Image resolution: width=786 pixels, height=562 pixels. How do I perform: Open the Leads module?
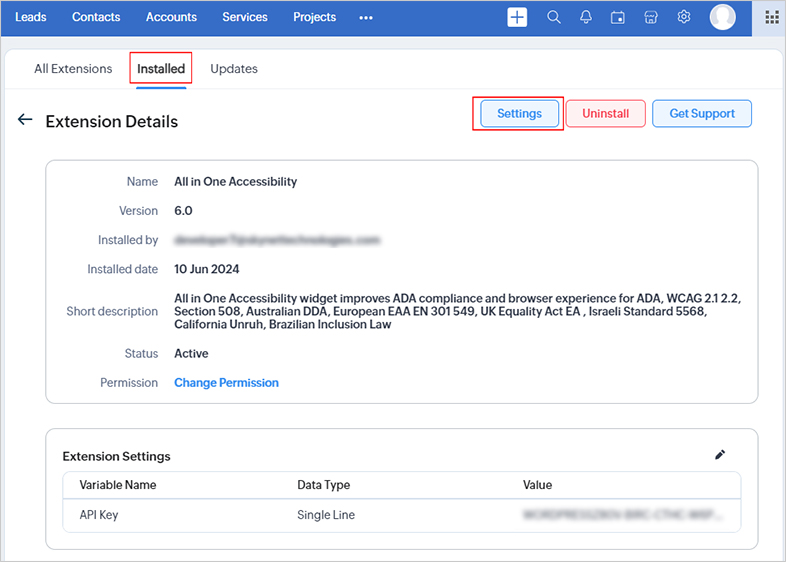coord(31,17)
